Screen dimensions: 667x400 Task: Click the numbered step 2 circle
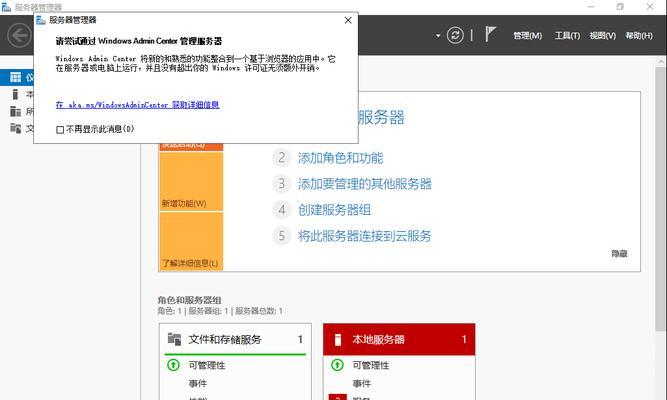pyautogui.click(x=281, y=158)
